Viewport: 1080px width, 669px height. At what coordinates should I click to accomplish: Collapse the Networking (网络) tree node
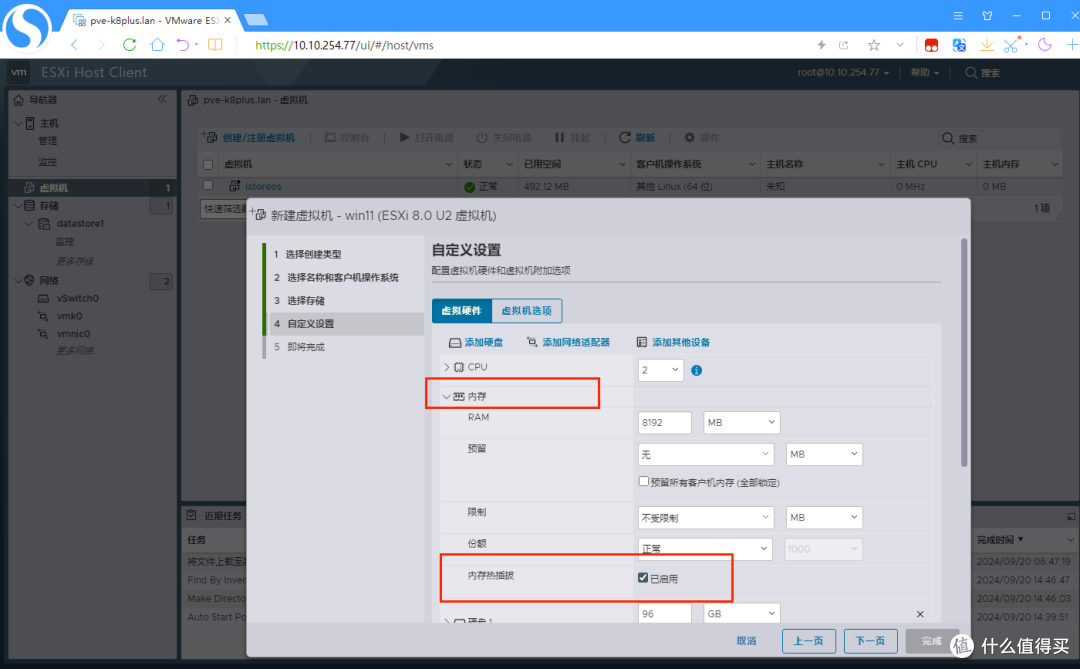pyautogui.click(x=19, y=280)
